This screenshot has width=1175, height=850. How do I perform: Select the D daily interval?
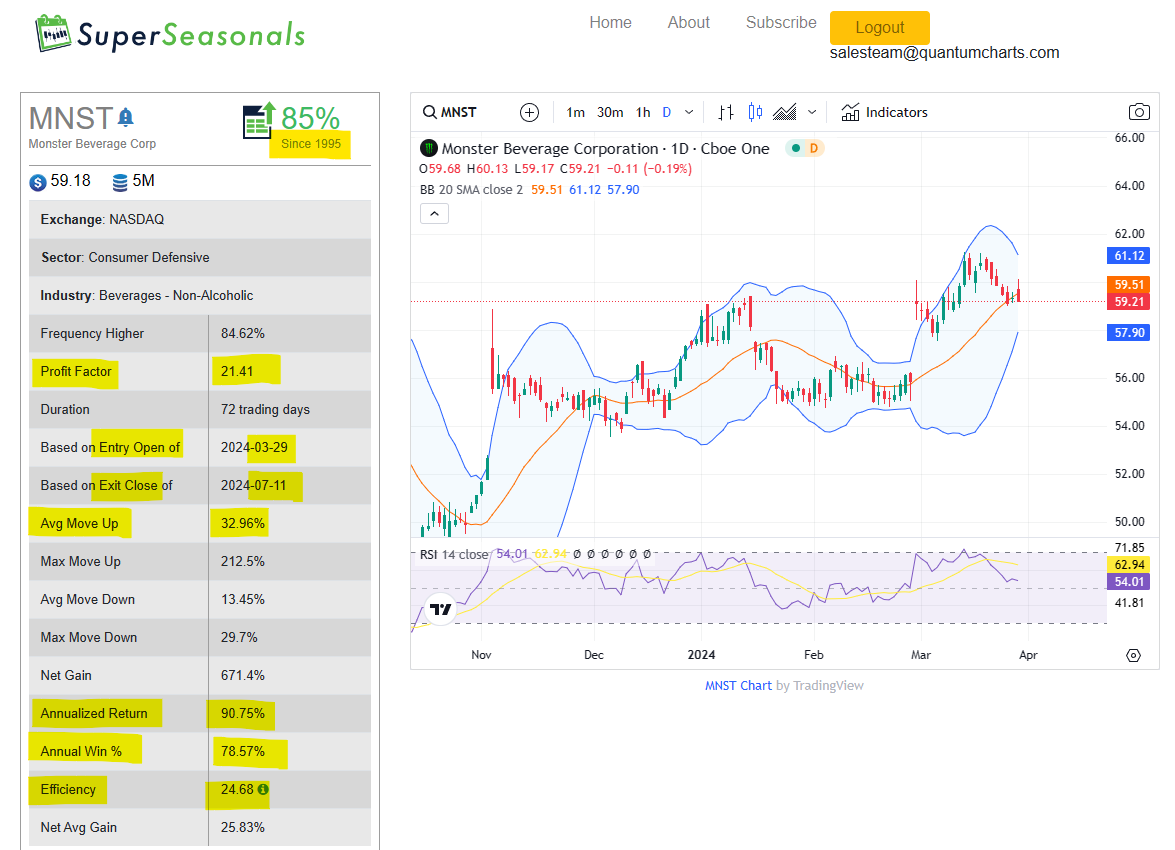point(667,112)
